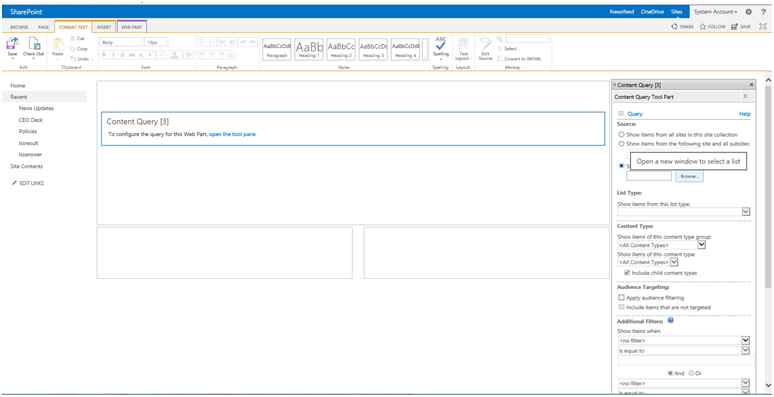Image resolution: width=774 pixels, height=397 pixels.
Task: Switch to the WEB PART ribbon tab
Action: (132, 27)
